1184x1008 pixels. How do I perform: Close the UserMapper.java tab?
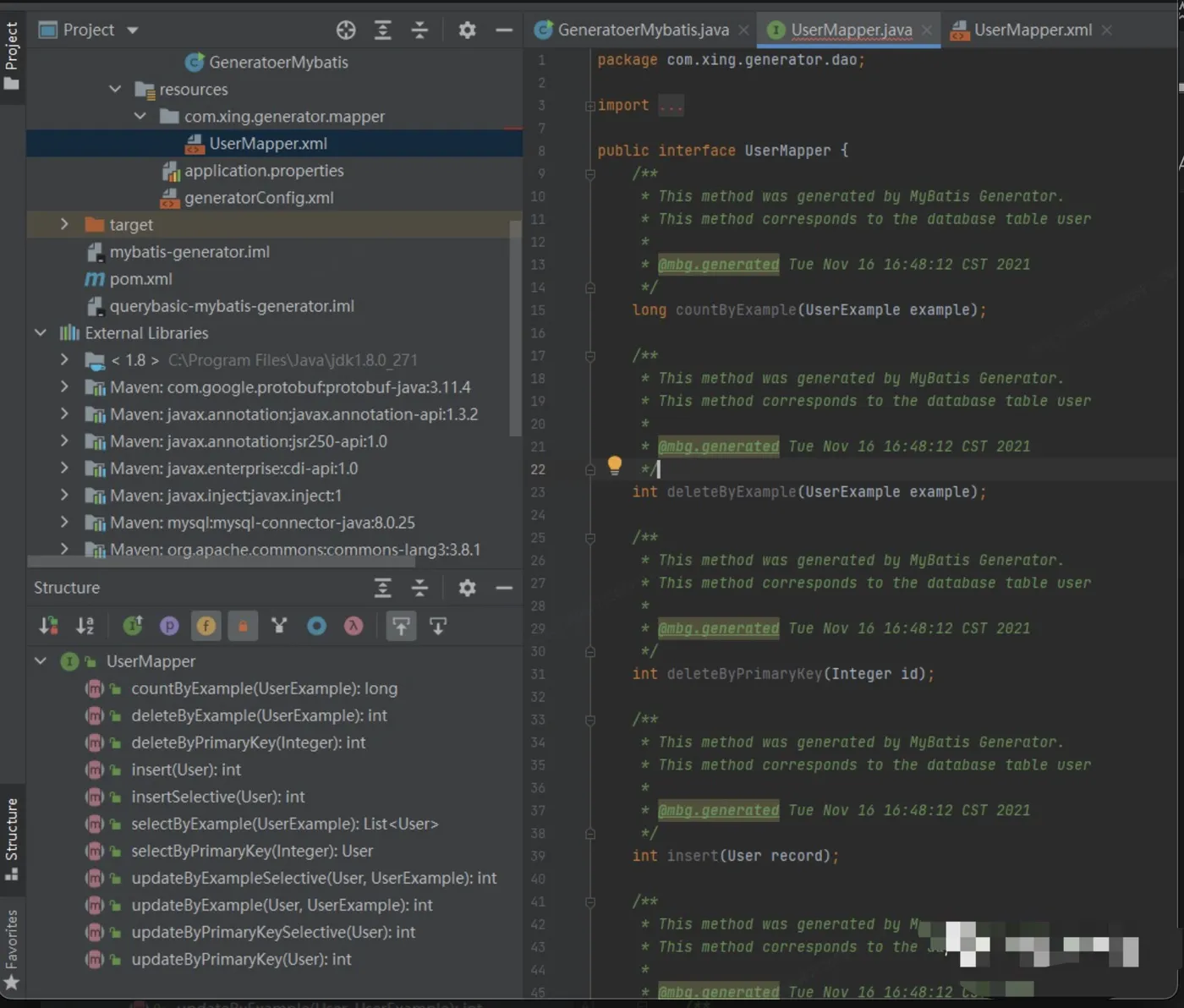pos(927,30)
